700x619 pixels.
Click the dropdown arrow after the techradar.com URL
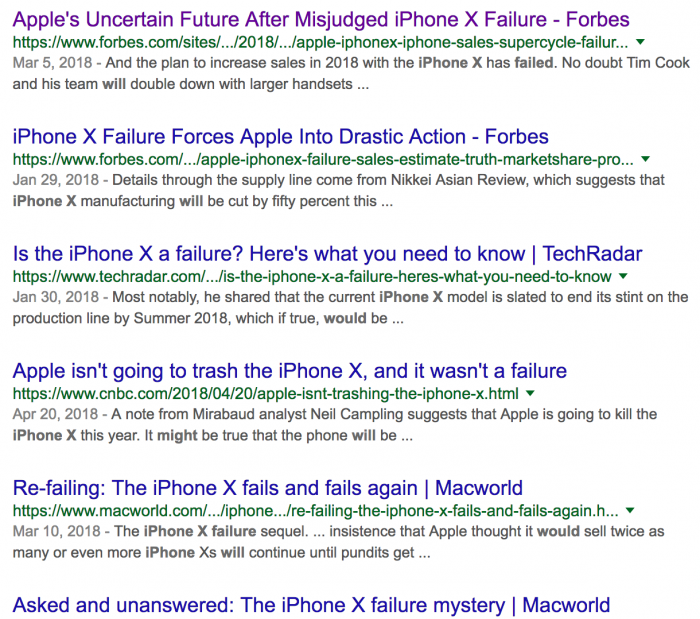(x=624, y=276)
